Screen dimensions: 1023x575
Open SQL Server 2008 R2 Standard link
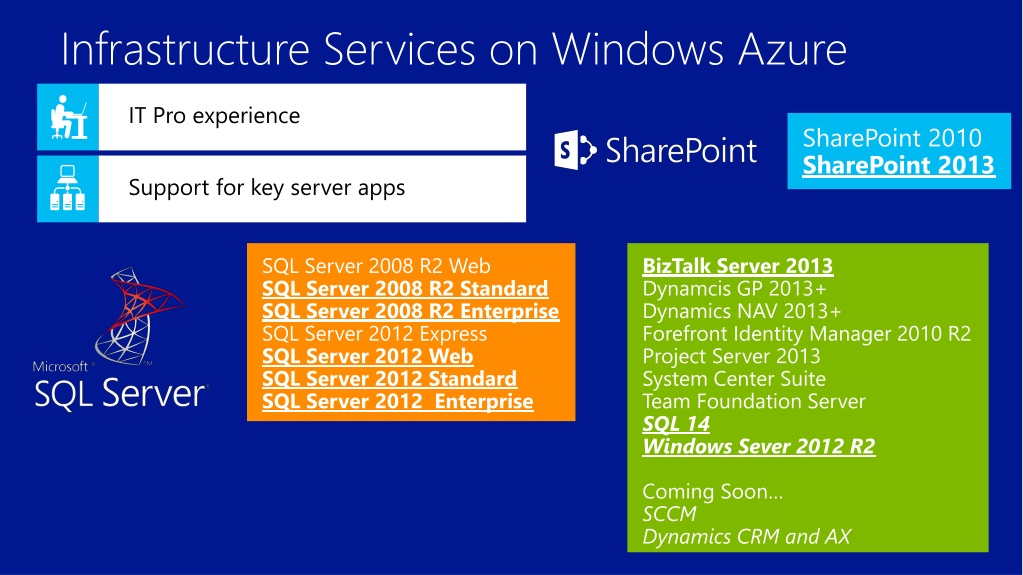[405, 288]
